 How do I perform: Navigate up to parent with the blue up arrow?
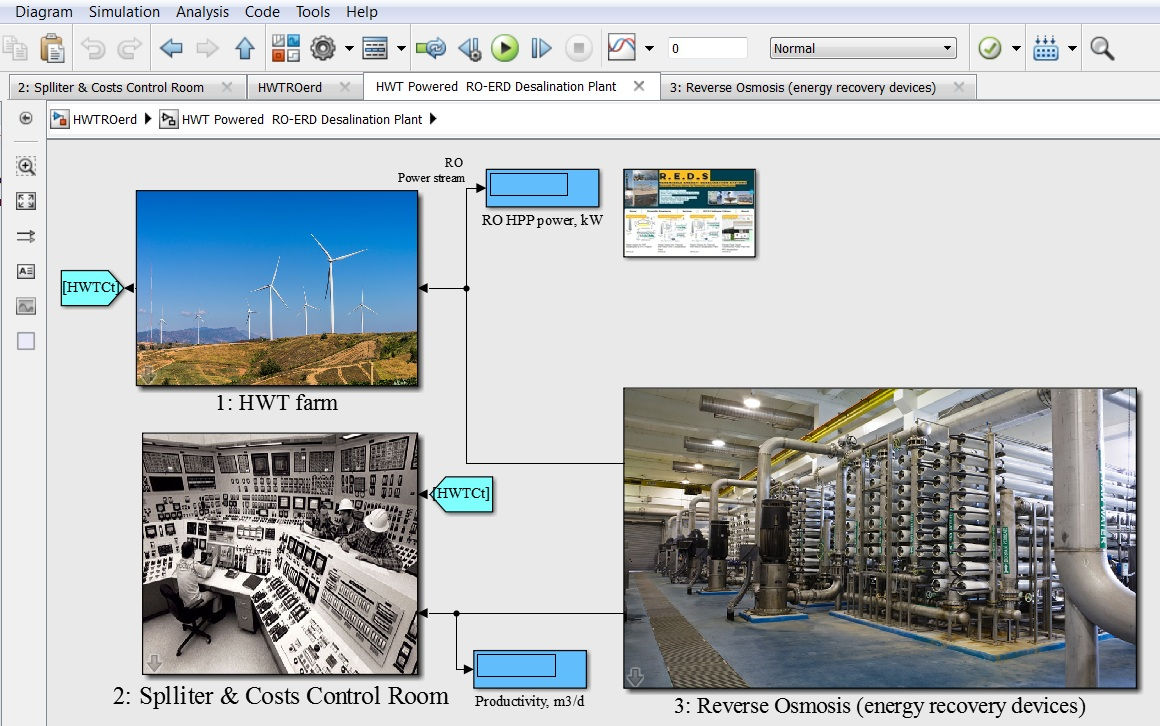click(243, 47)
